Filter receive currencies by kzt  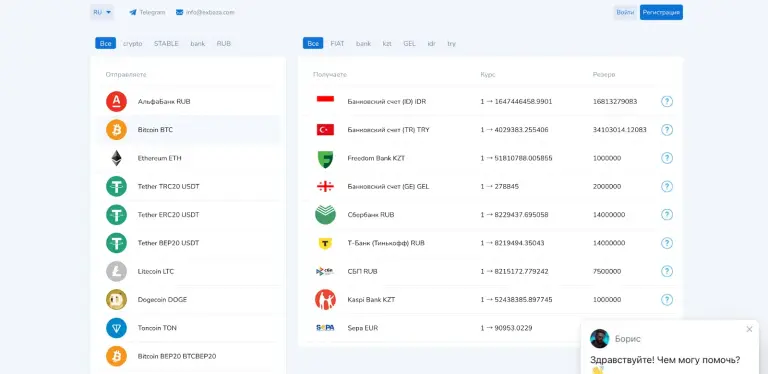point(387,44)
